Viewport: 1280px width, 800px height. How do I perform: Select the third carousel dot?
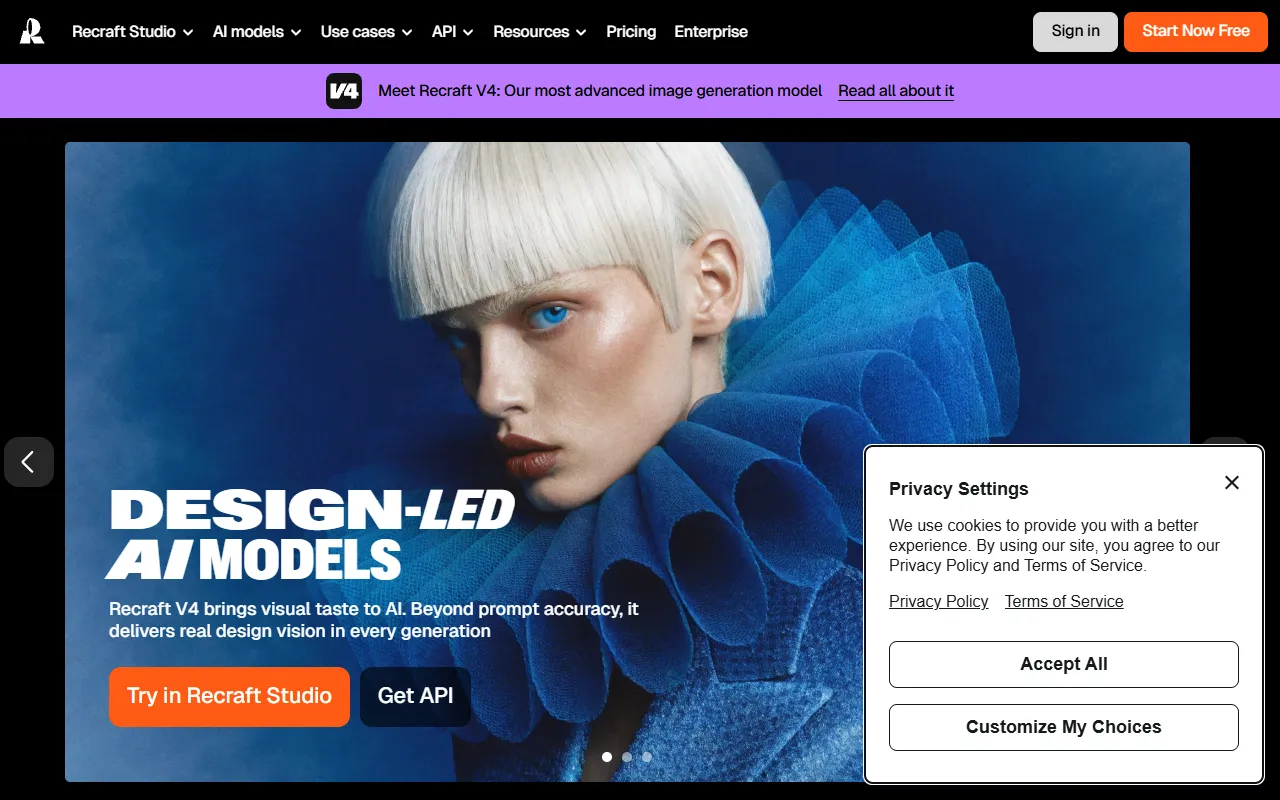(x=647, y=757)
